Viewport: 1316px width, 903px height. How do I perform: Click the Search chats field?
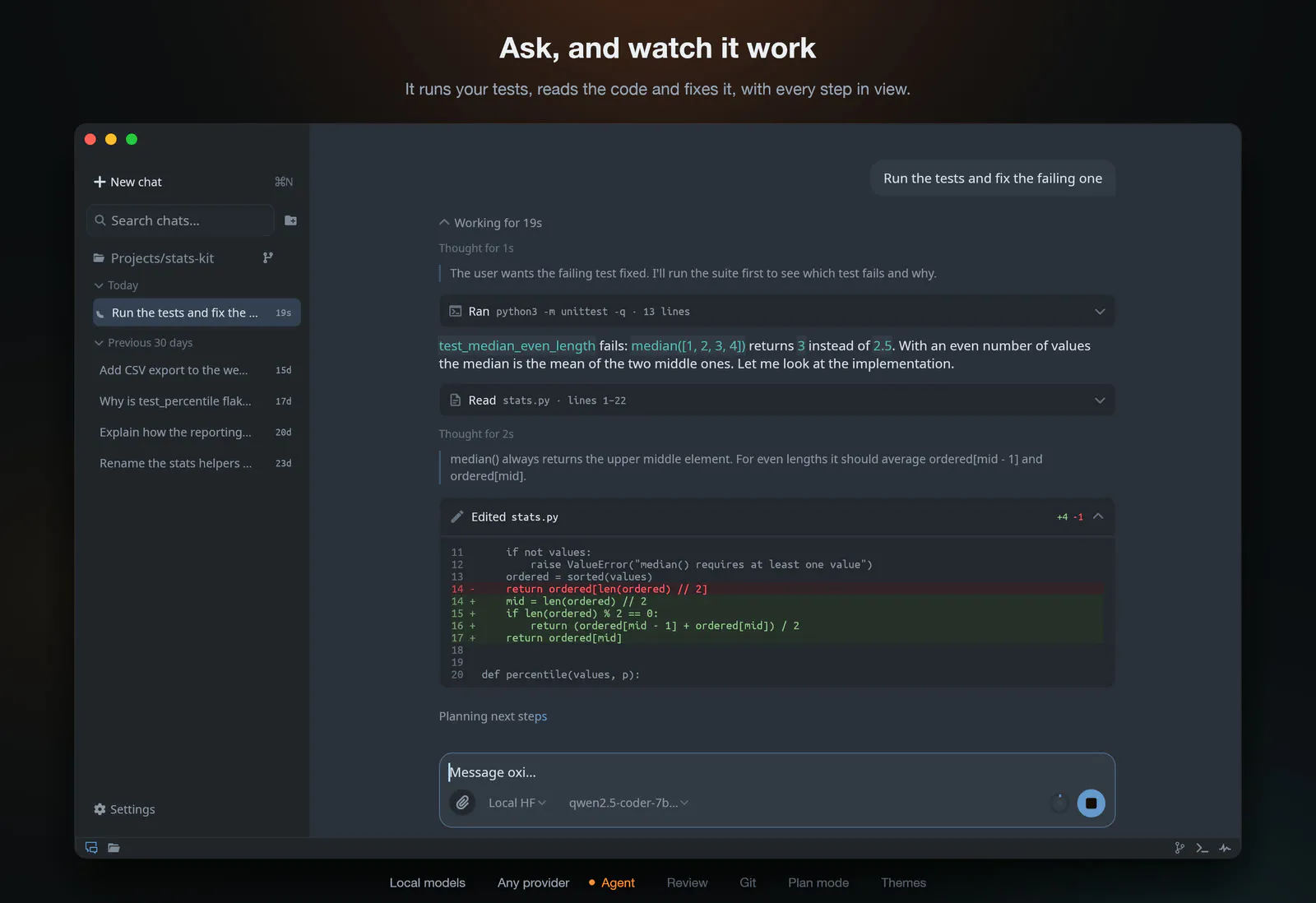[180, 220]
